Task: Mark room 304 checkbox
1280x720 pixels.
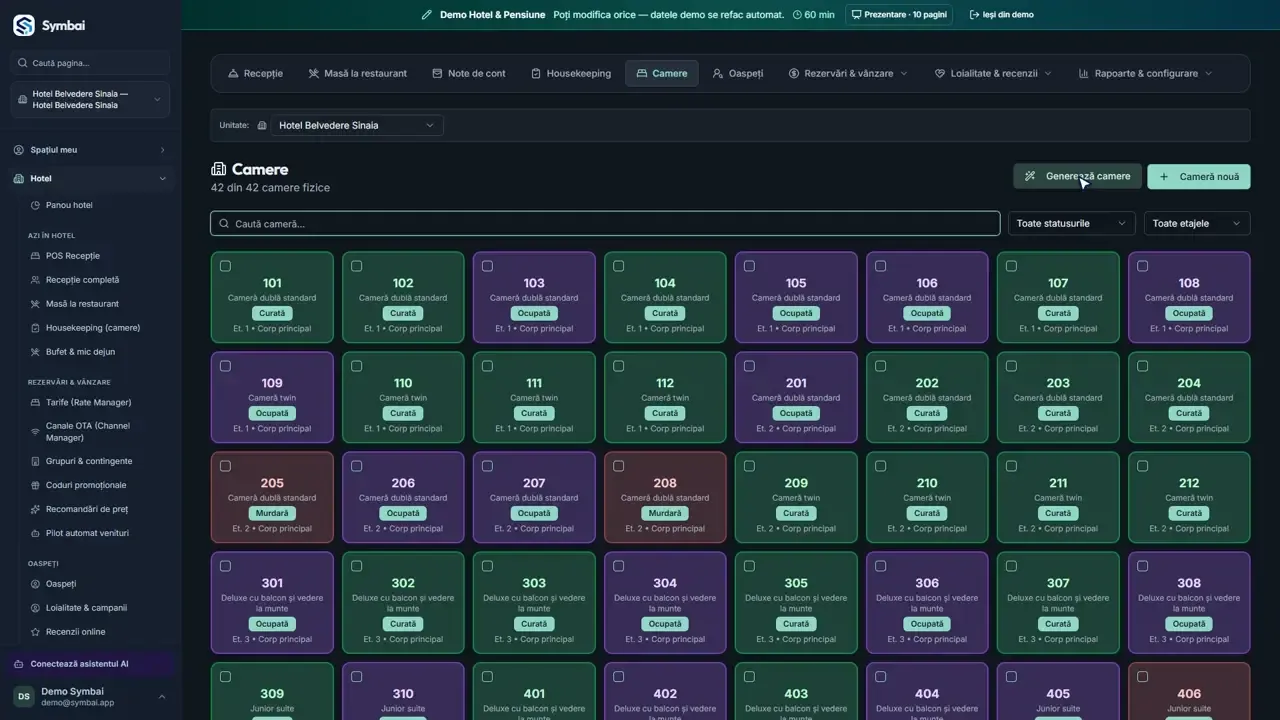Action: click(618, 566)
